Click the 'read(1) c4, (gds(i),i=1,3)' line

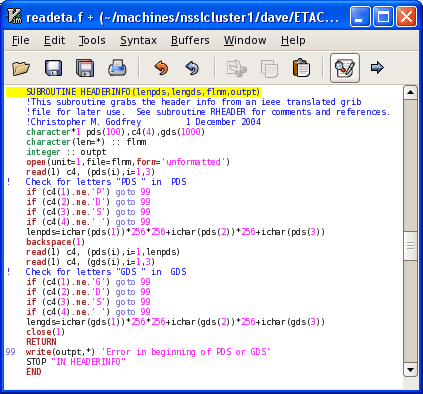click(x=91, y=262)
